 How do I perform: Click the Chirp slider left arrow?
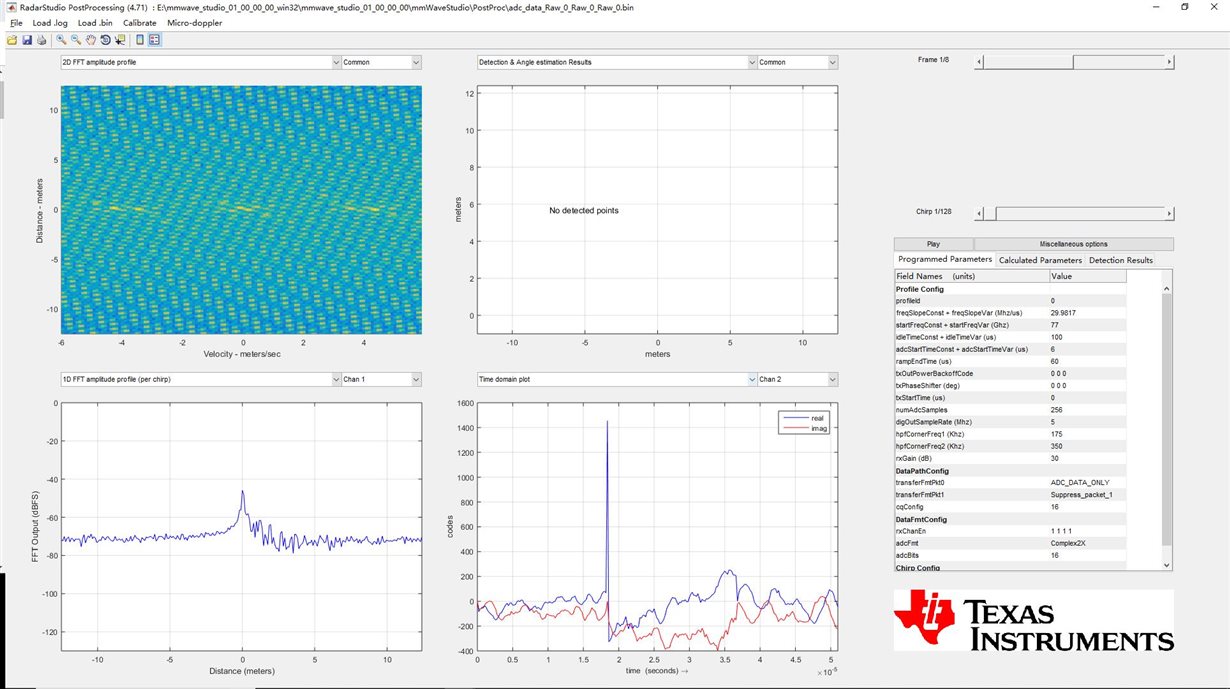pyautogui.click(x=980, y=213)
